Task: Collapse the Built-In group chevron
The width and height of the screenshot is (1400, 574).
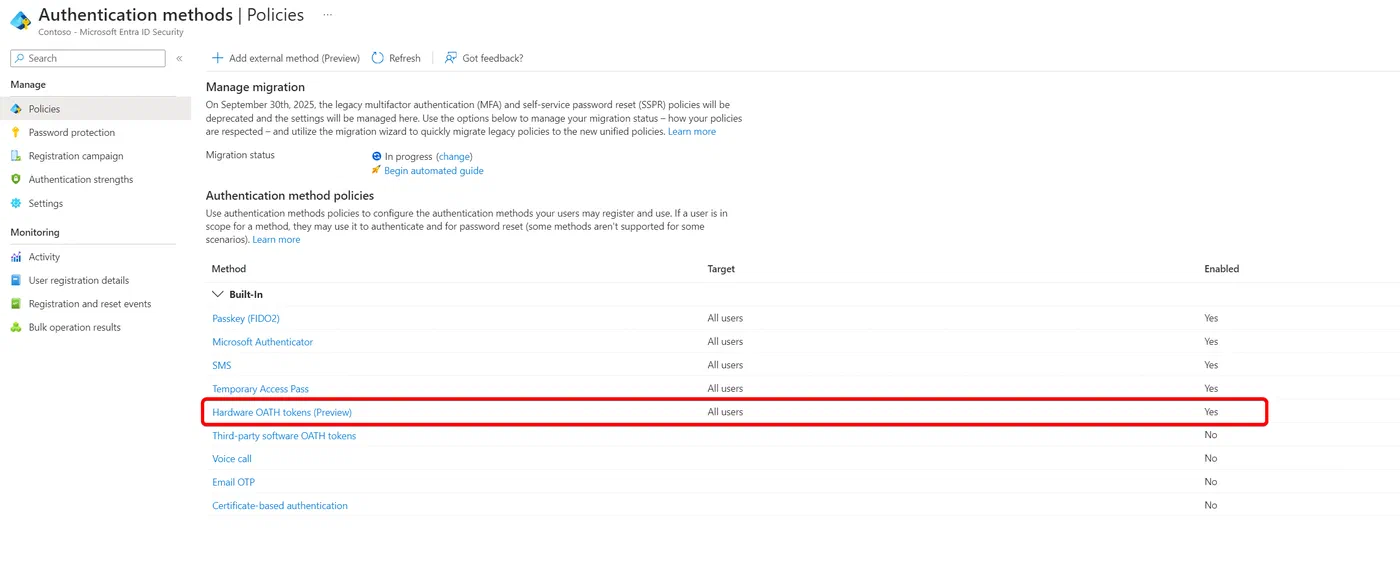Action: pos(217,295)
